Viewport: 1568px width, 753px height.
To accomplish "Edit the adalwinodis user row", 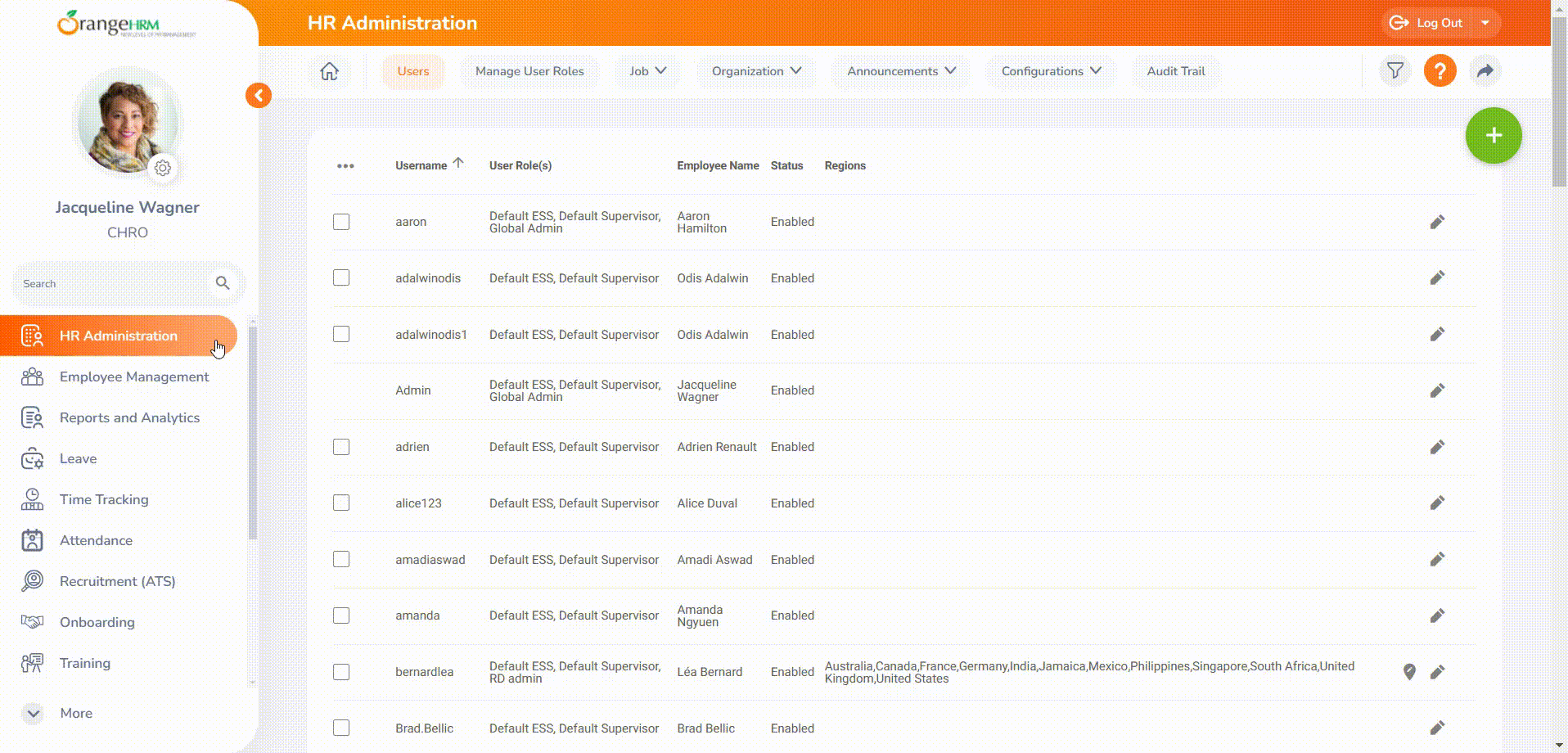I will (1437, 278).
